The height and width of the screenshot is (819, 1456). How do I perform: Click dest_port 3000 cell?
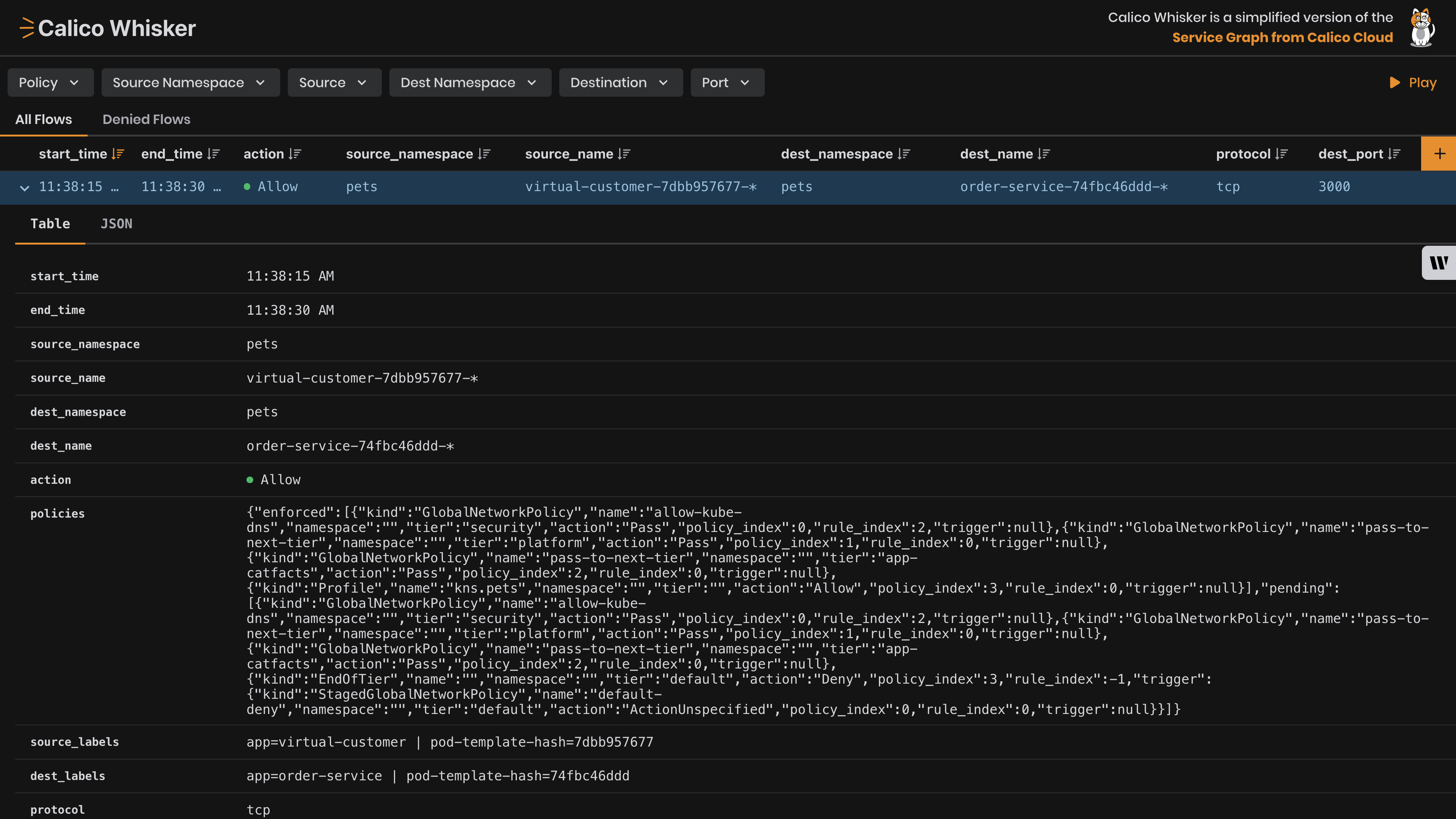point(1334,187)
